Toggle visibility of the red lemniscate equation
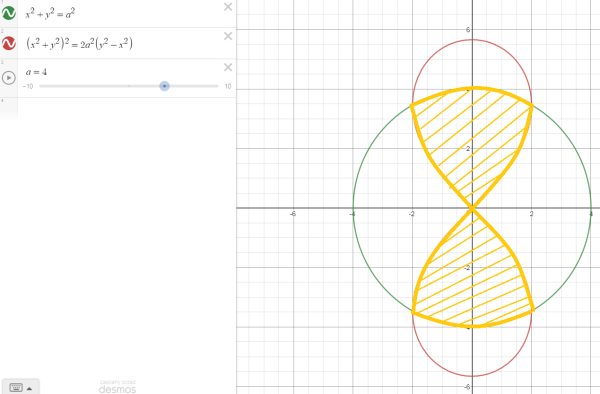The height and width of the screenshot is (394, 600). [8, 43]
